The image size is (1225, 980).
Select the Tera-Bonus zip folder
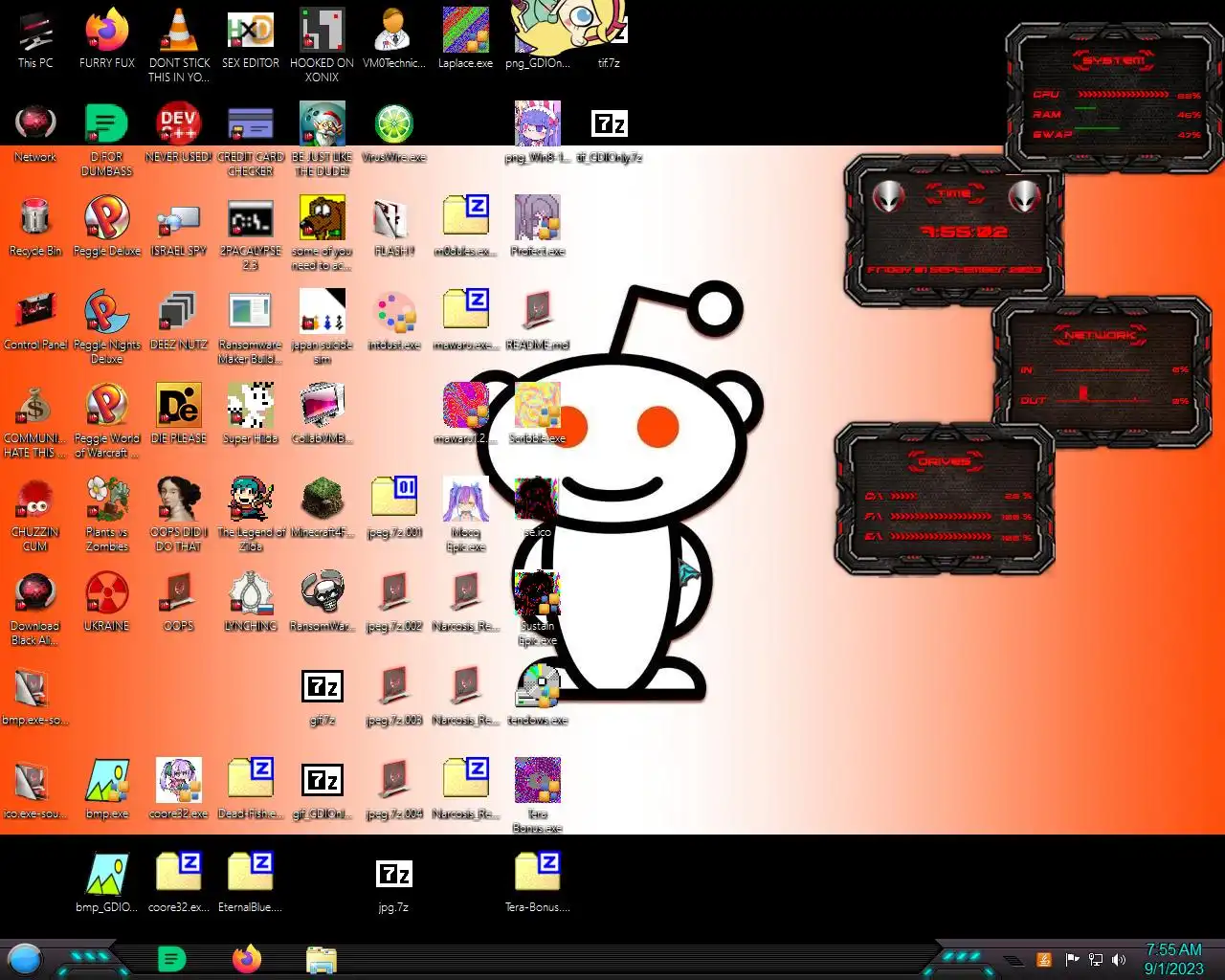coord(538,883)
